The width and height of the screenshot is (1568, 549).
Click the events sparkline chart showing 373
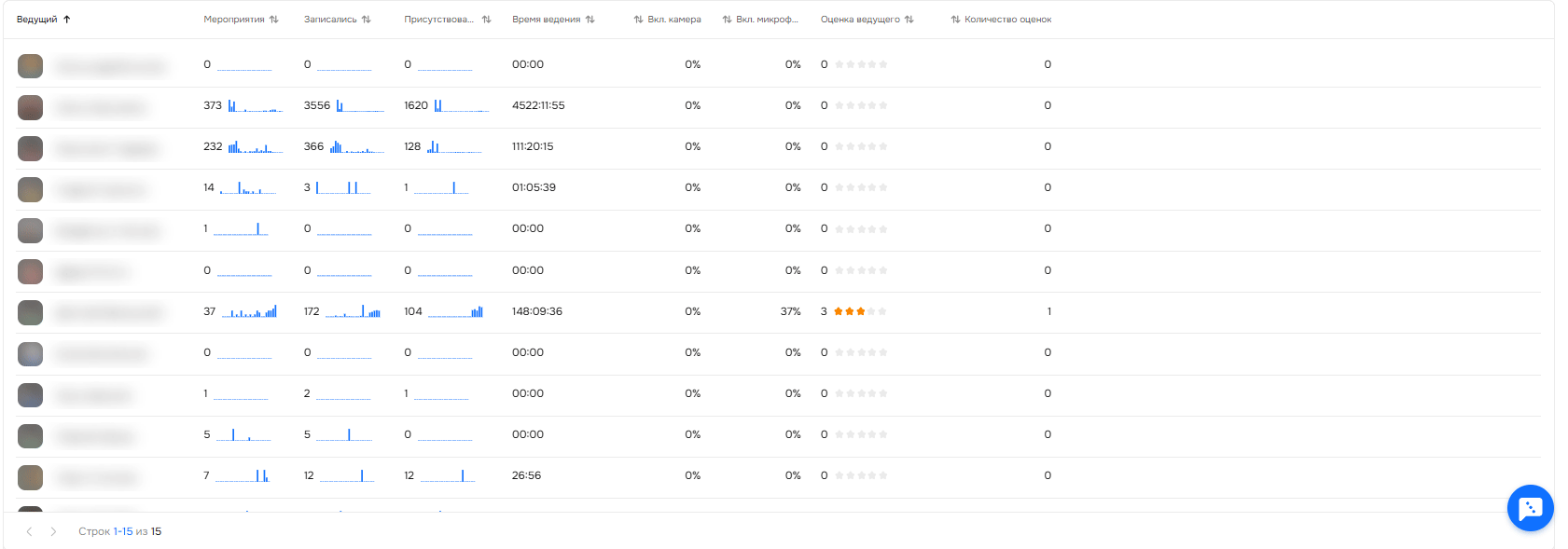255,106
